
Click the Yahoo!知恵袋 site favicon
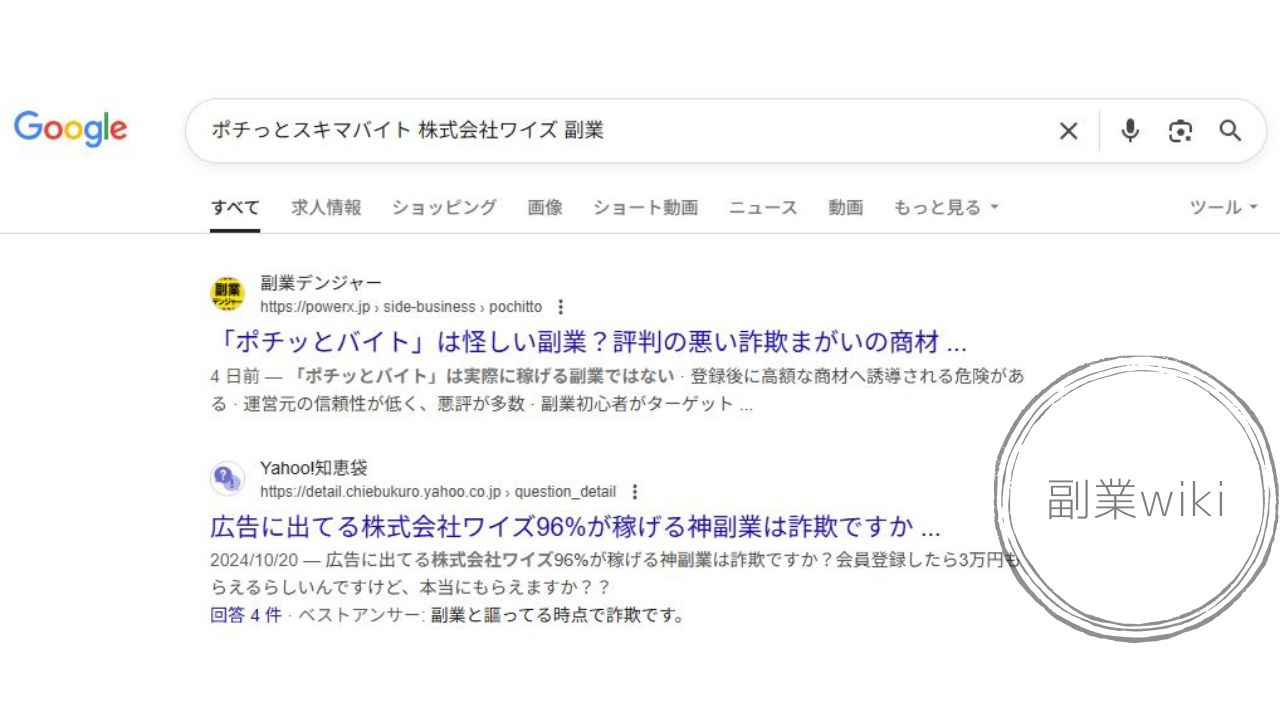click(227, 479)
